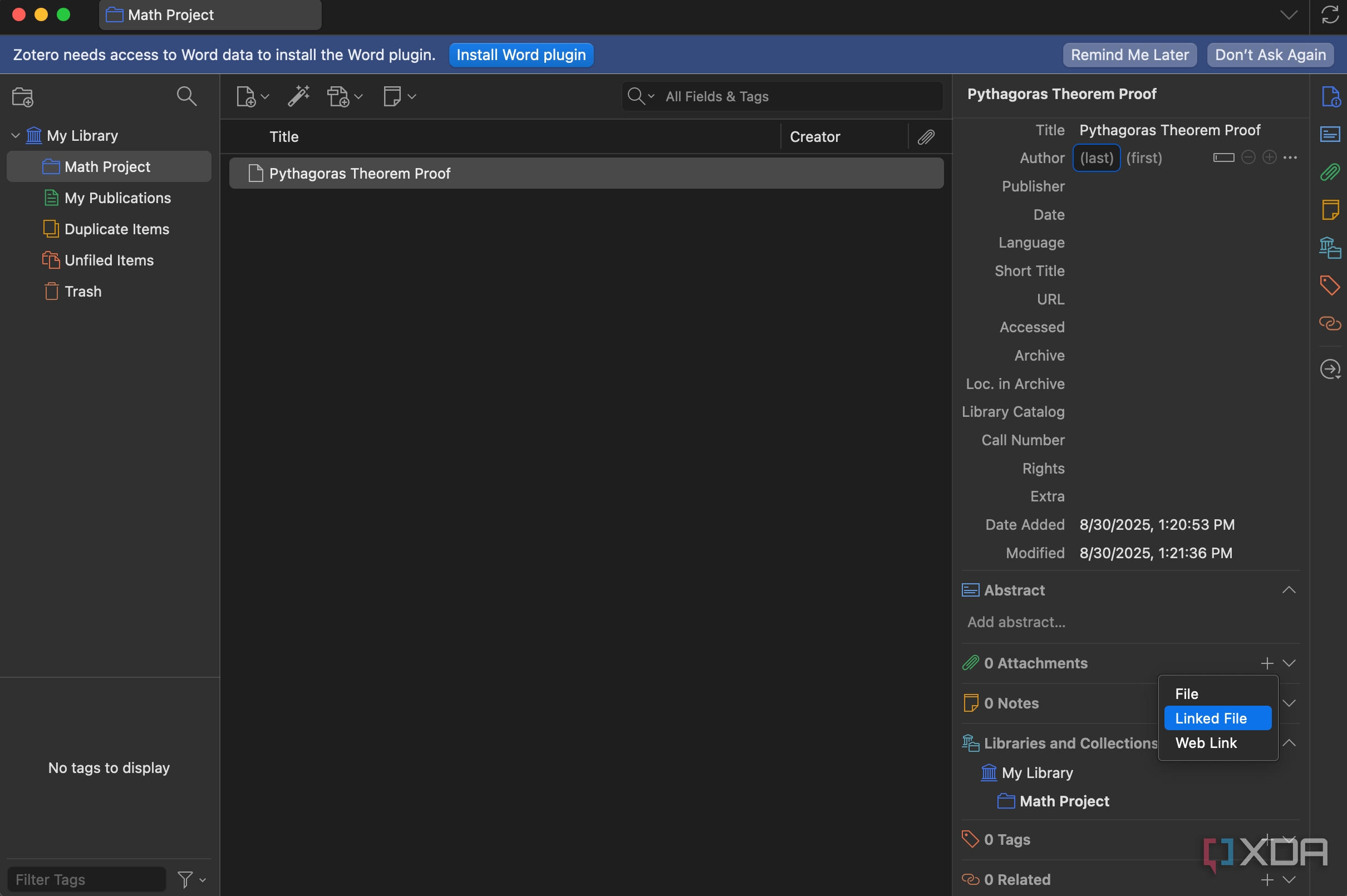
Task: Jump to Related via orange link icon
Action: point(1330,323)
